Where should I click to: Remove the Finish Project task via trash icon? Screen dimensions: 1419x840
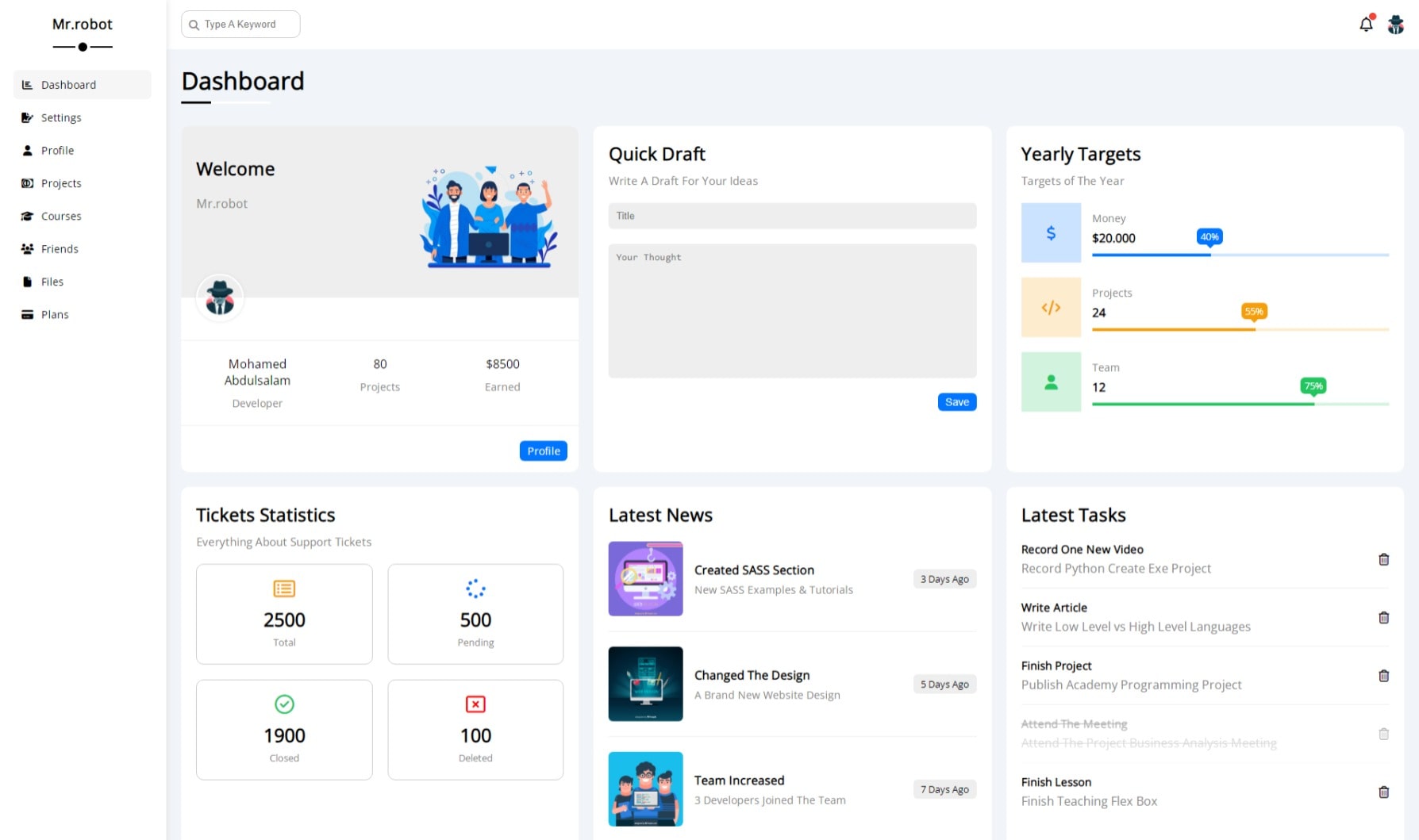[1383, 676]
